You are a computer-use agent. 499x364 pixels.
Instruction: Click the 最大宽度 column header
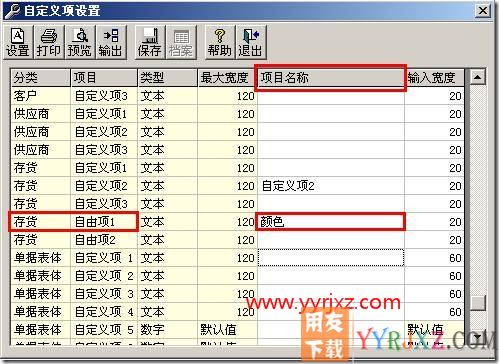point(227,78)
